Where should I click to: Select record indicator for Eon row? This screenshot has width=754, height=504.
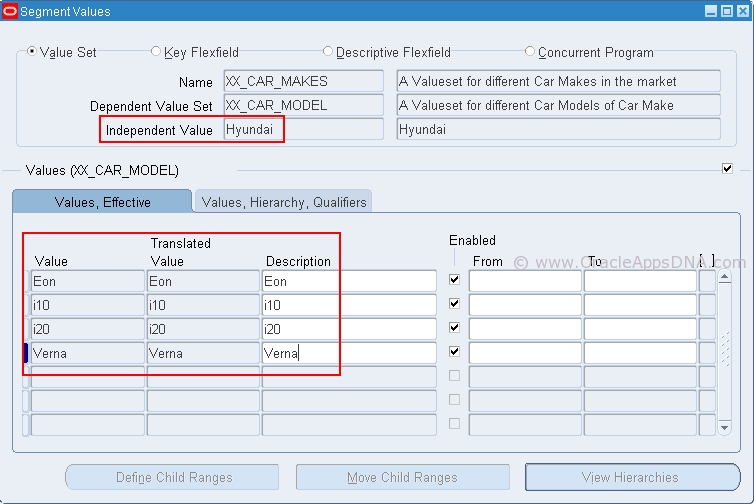26,281
